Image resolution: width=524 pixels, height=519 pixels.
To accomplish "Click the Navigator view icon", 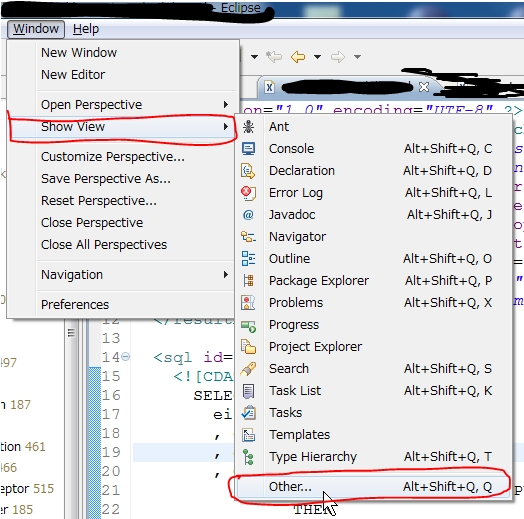I will (x=248, y=237).
